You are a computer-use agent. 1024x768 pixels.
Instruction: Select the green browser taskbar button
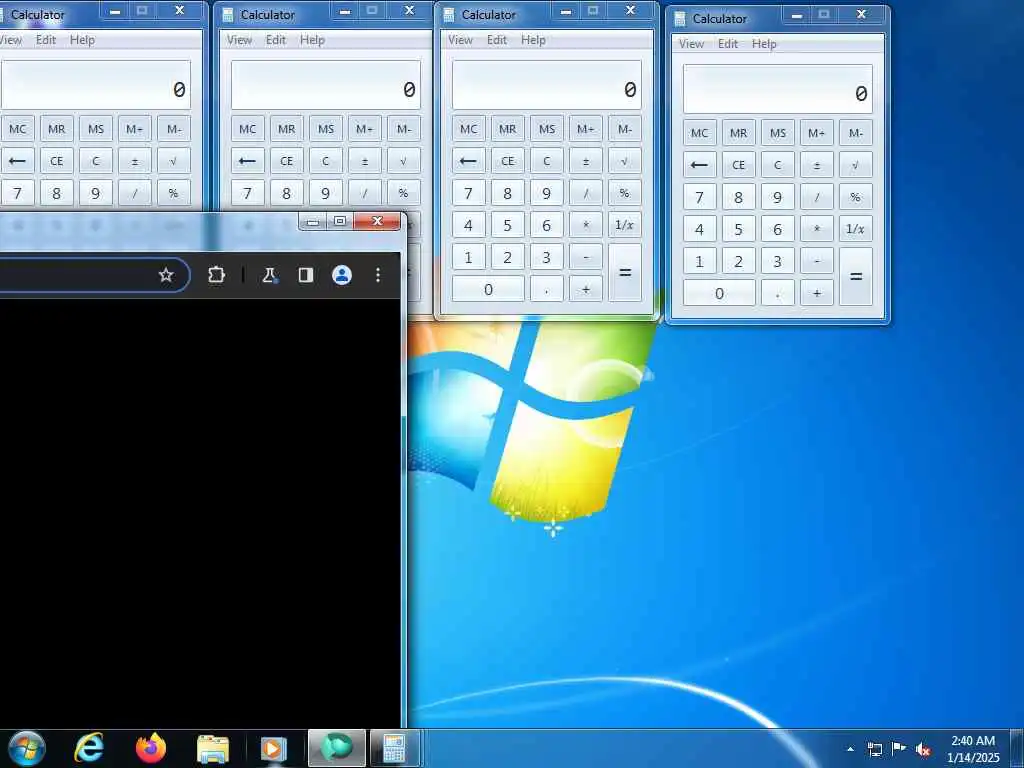[336, 748]
